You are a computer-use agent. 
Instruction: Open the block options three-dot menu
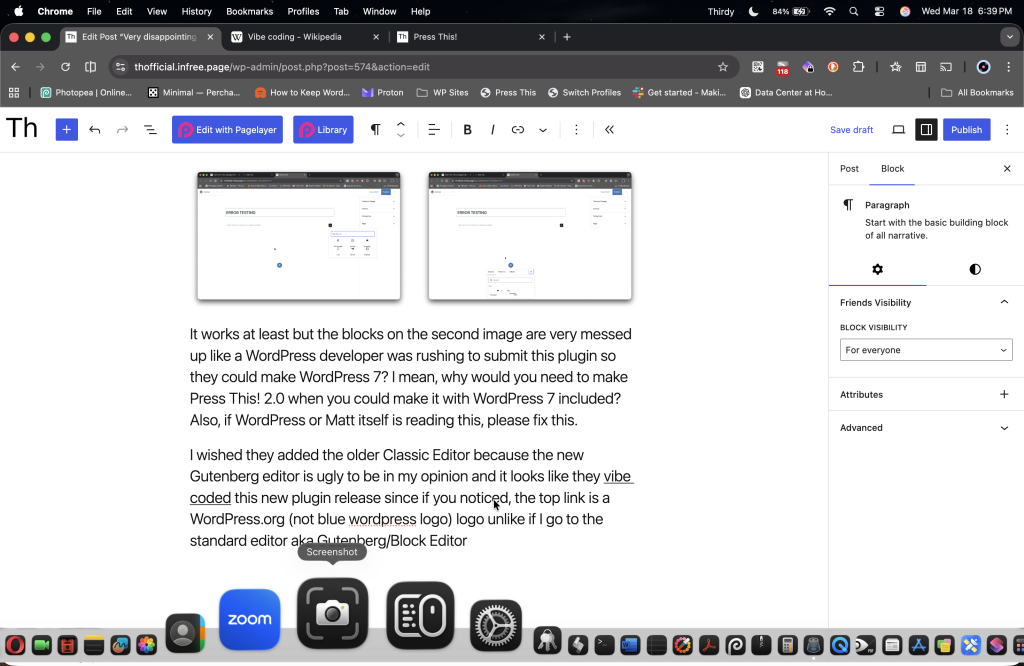click(576, 130)
